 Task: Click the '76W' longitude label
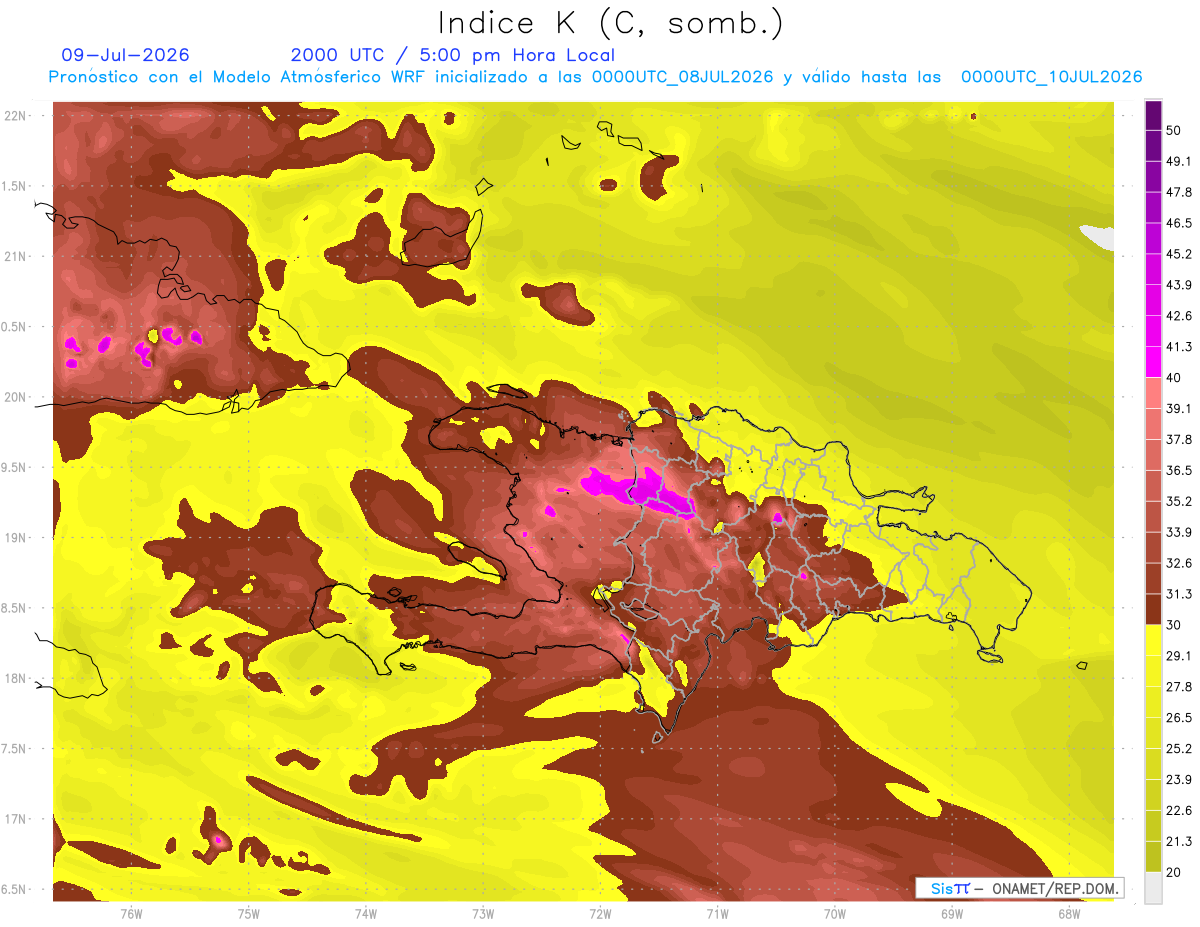pyautogui.click(x=131, y=914)
